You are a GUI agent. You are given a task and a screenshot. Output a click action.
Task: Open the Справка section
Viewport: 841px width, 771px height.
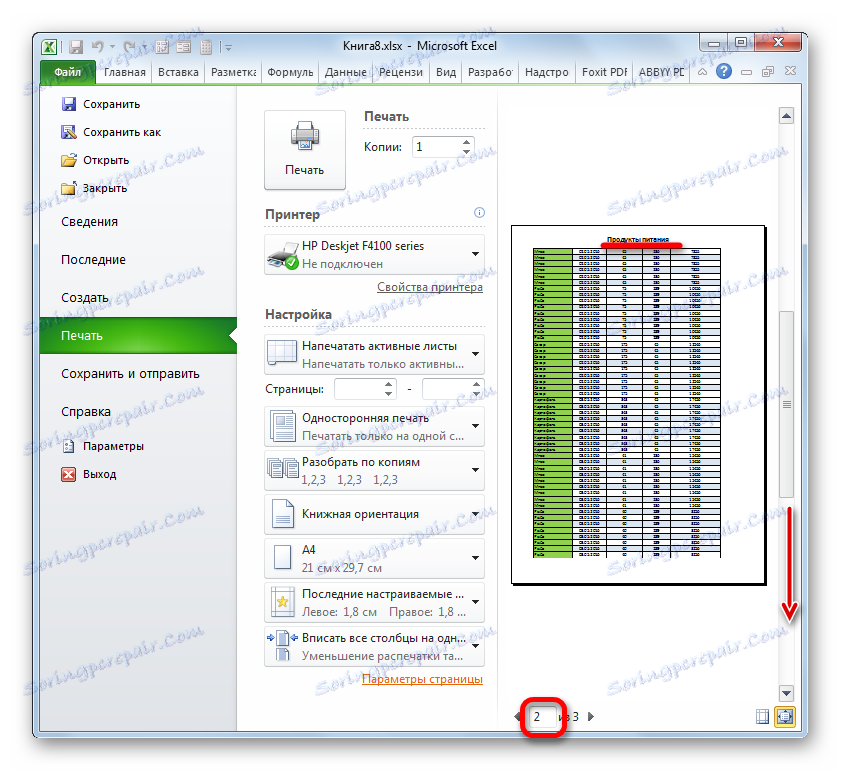point(86,412)
